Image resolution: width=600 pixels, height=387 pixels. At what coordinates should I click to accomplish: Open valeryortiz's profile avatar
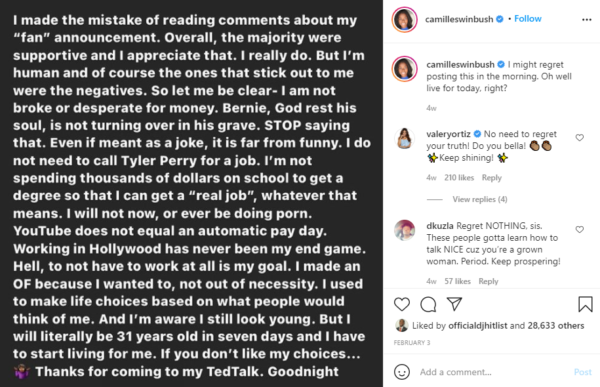pyautogui.click(x=404, y=138)
